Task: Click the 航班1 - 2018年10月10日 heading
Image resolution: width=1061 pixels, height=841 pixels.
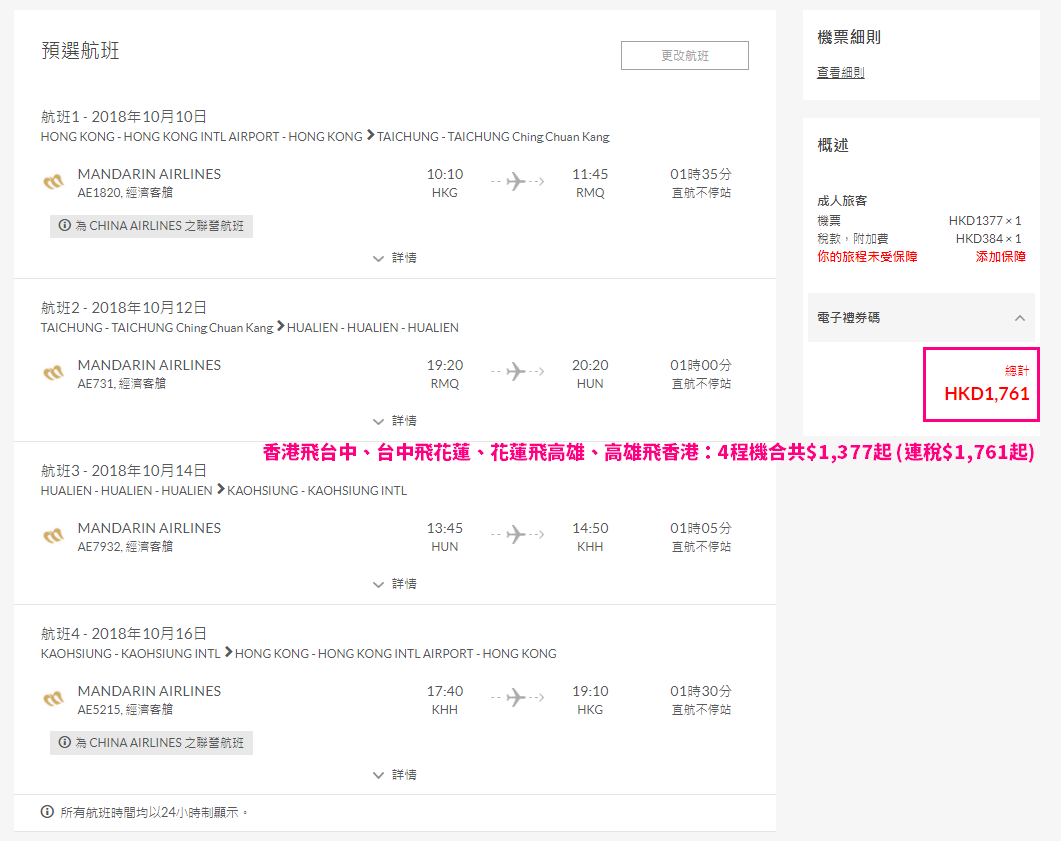Action: pos(124,117)
